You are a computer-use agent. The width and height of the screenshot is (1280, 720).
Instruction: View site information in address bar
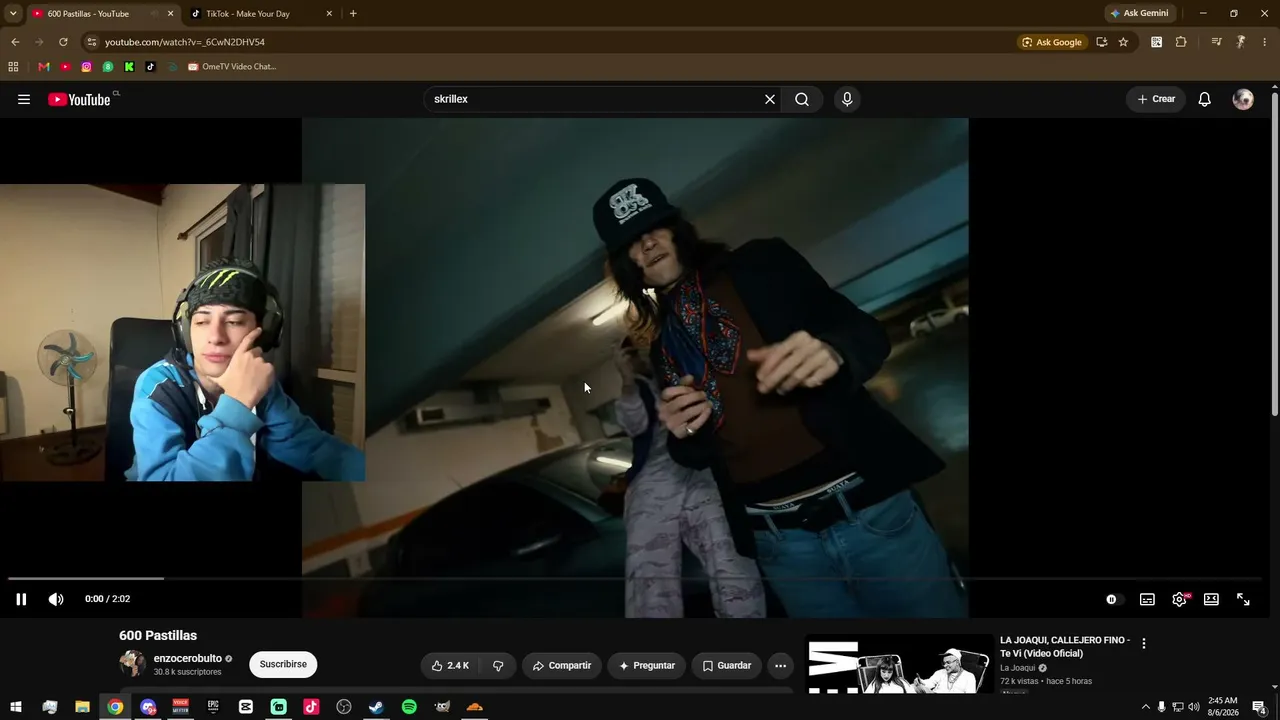[92, 42]
